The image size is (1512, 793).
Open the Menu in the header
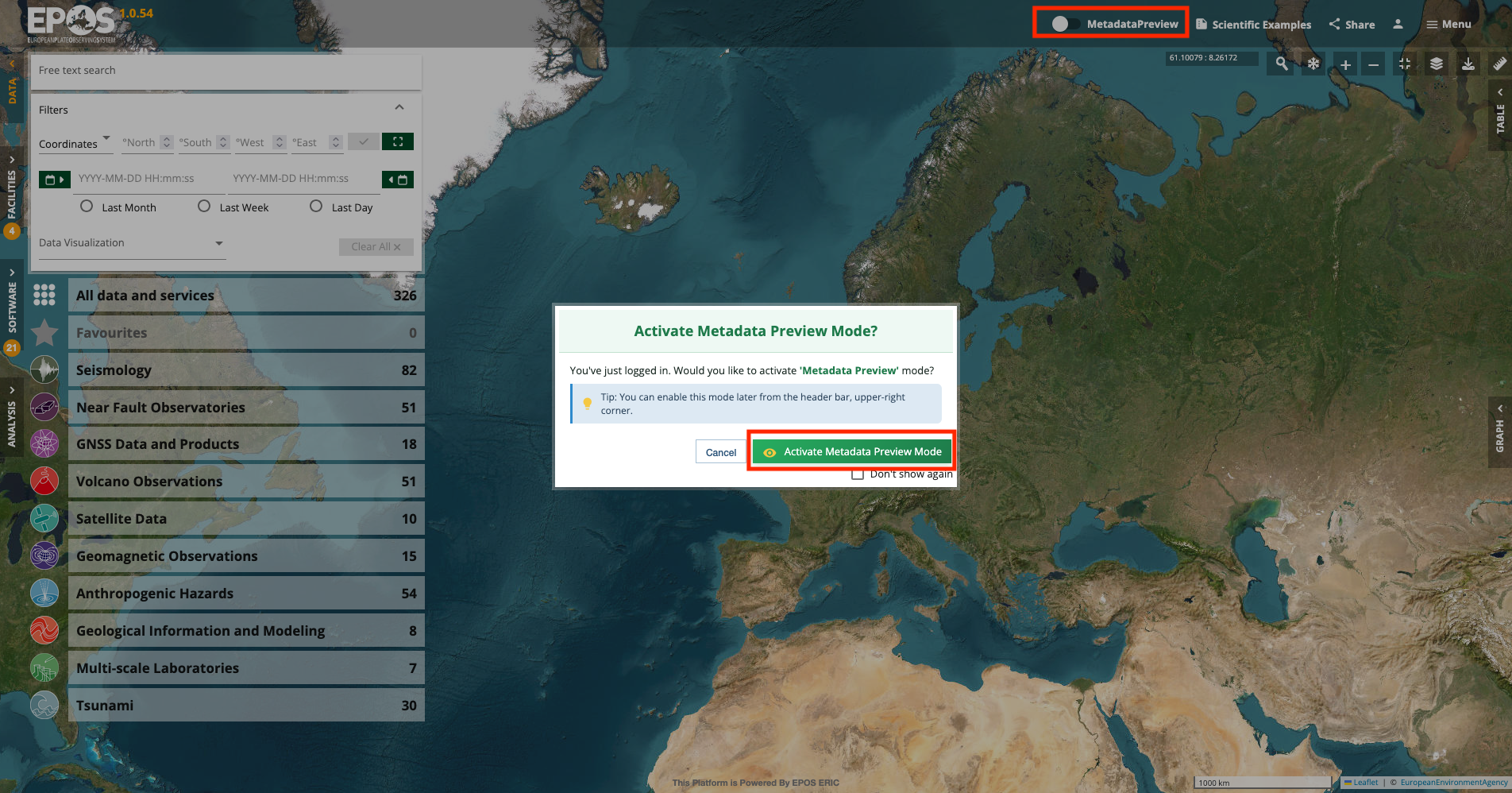(1448, 25)
